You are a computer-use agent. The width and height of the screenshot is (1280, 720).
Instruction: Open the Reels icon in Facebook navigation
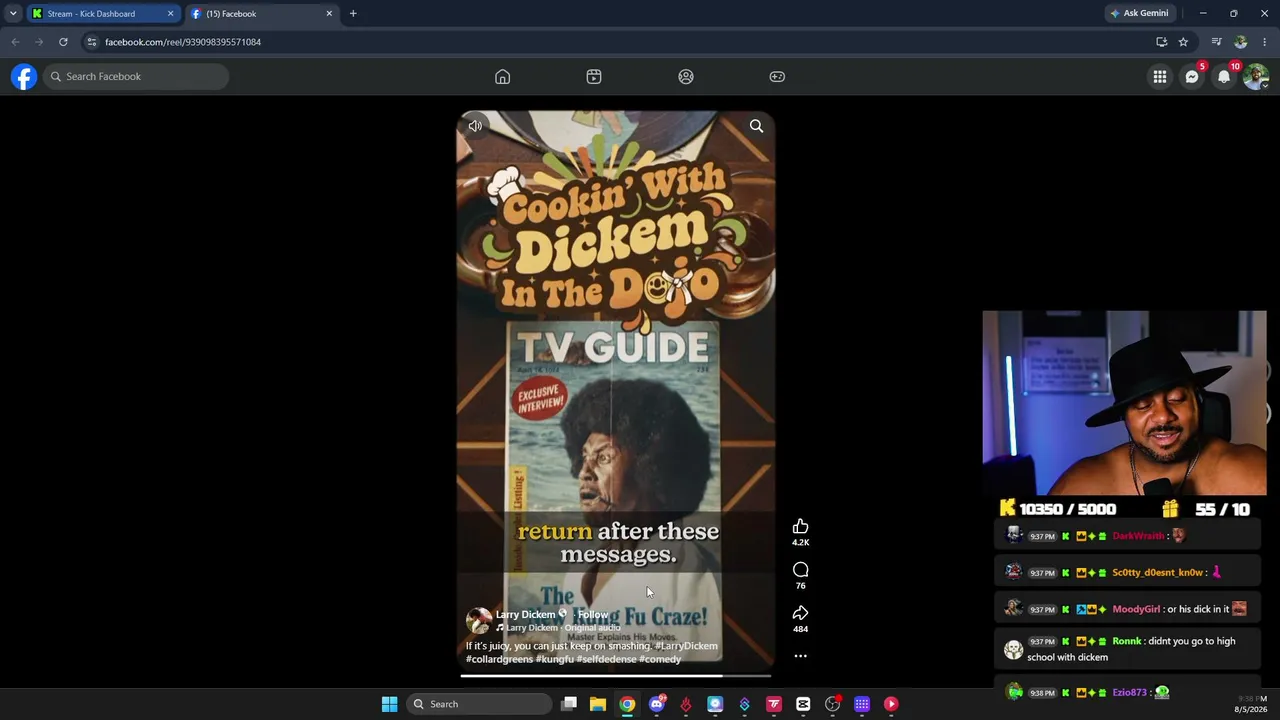(594, 76)
